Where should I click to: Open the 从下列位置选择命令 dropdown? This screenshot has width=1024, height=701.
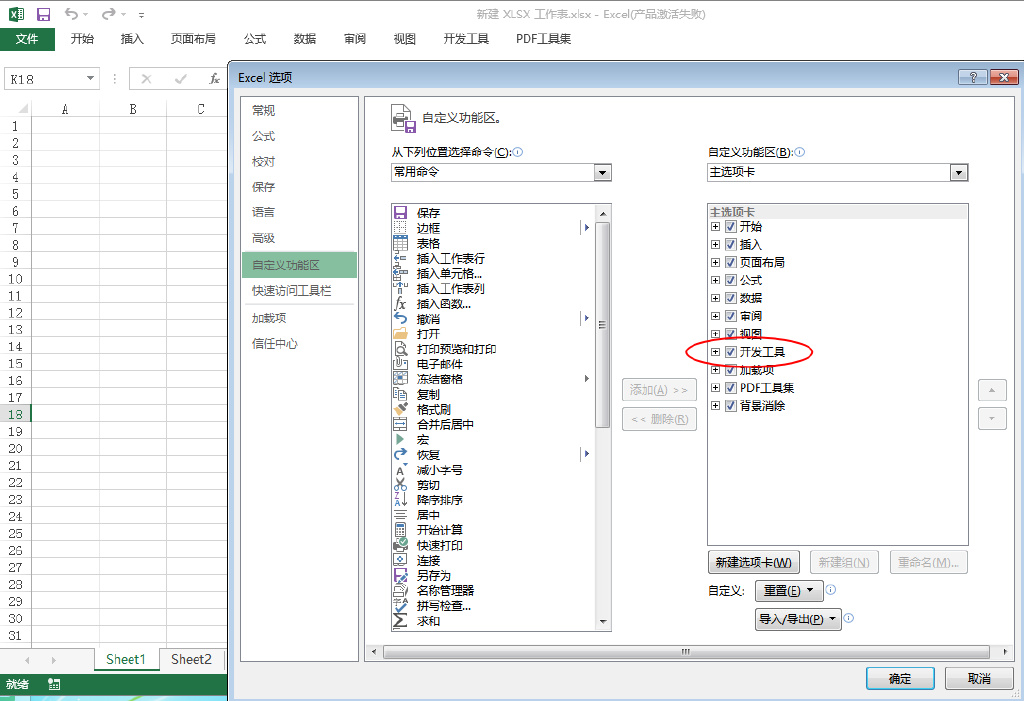click(x=602, y=172)
